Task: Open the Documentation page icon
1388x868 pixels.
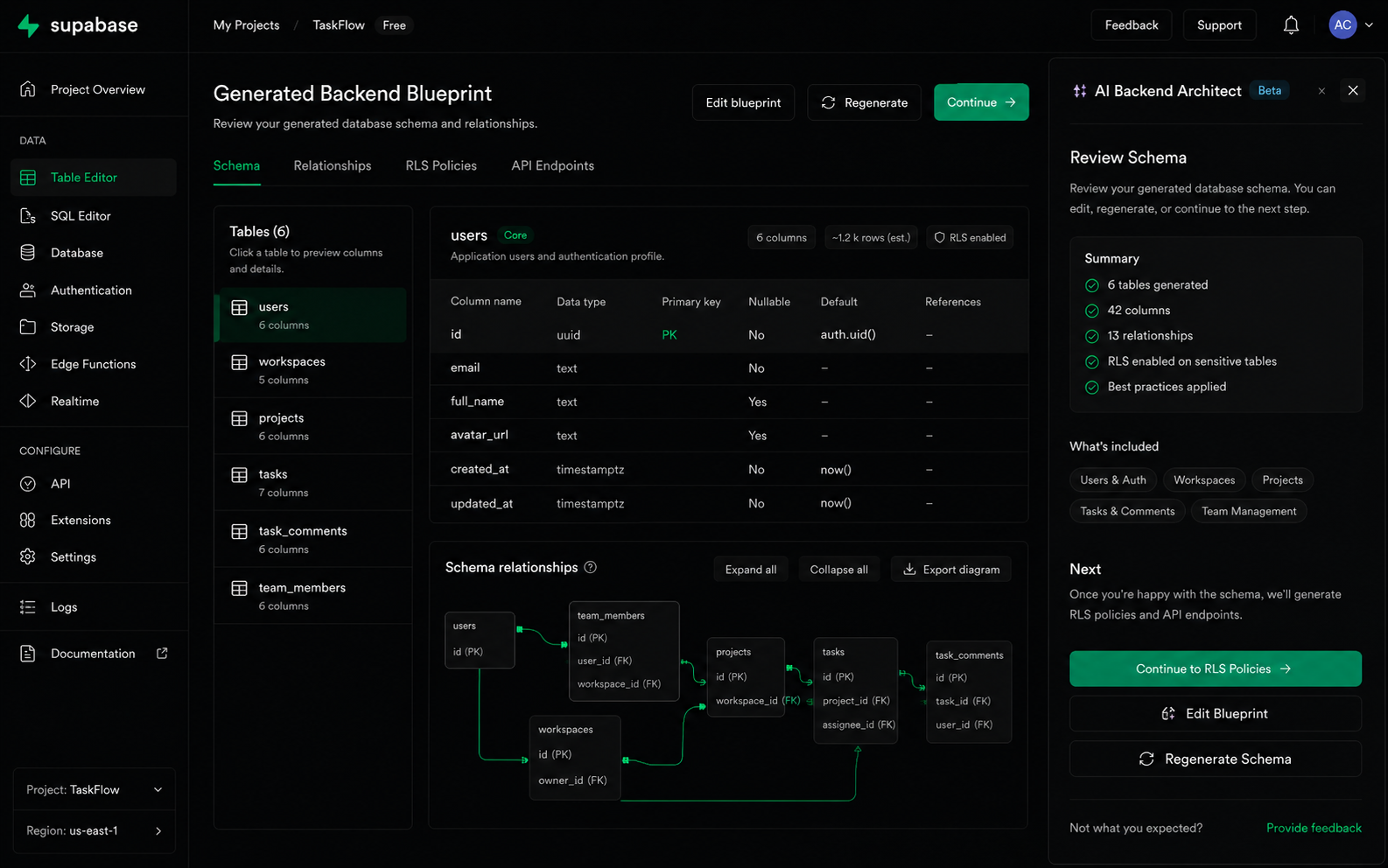Action: tap(28, 654)
